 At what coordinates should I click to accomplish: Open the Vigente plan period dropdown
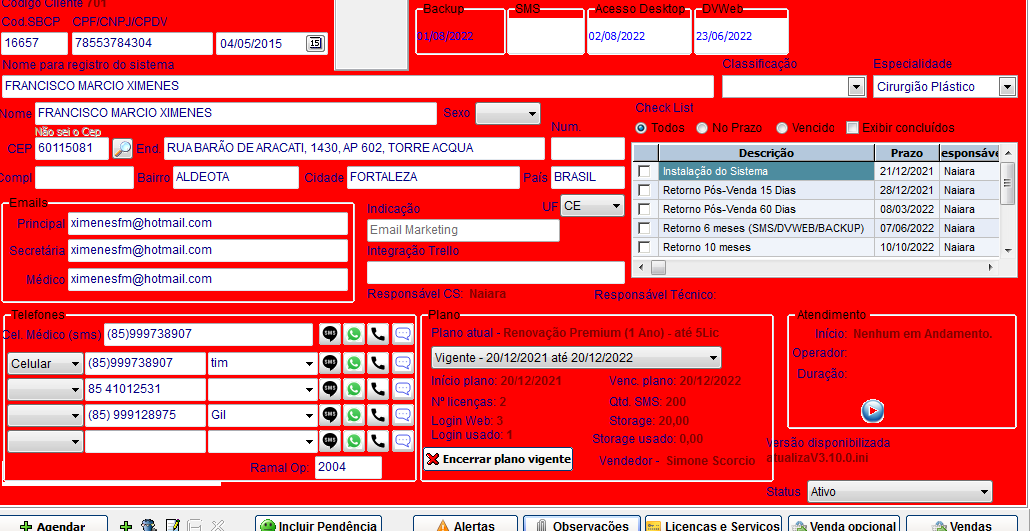tap(713, 358)
